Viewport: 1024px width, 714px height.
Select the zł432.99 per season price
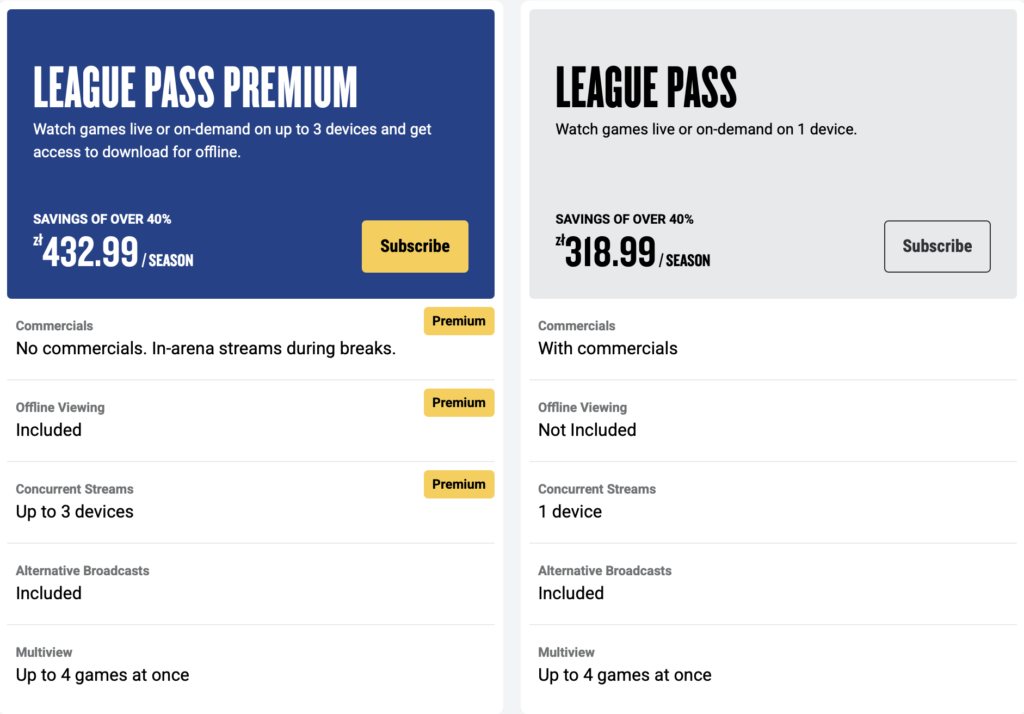click(x=113, y=252)
